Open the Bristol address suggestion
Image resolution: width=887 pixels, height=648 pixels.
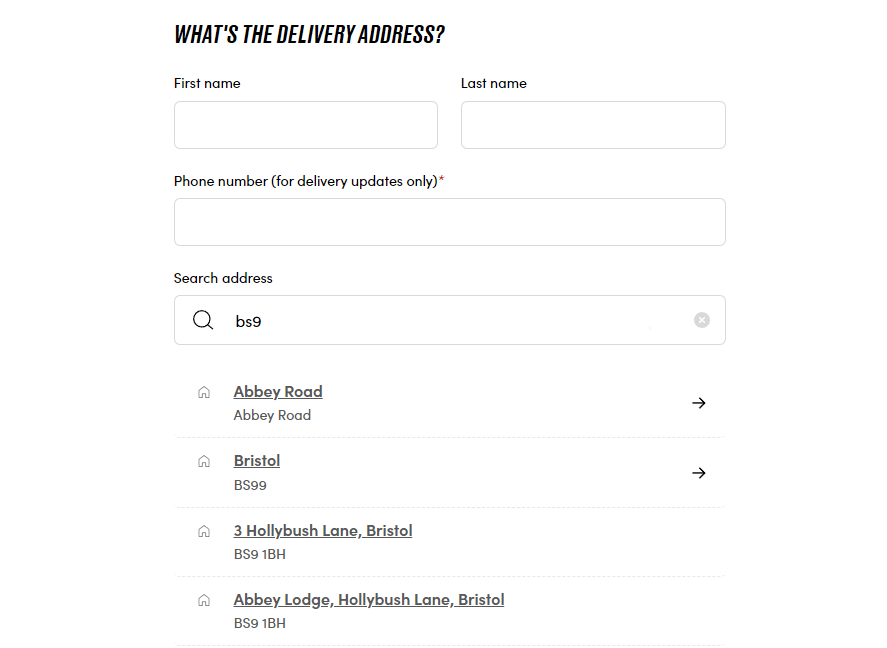pos(257,460)
